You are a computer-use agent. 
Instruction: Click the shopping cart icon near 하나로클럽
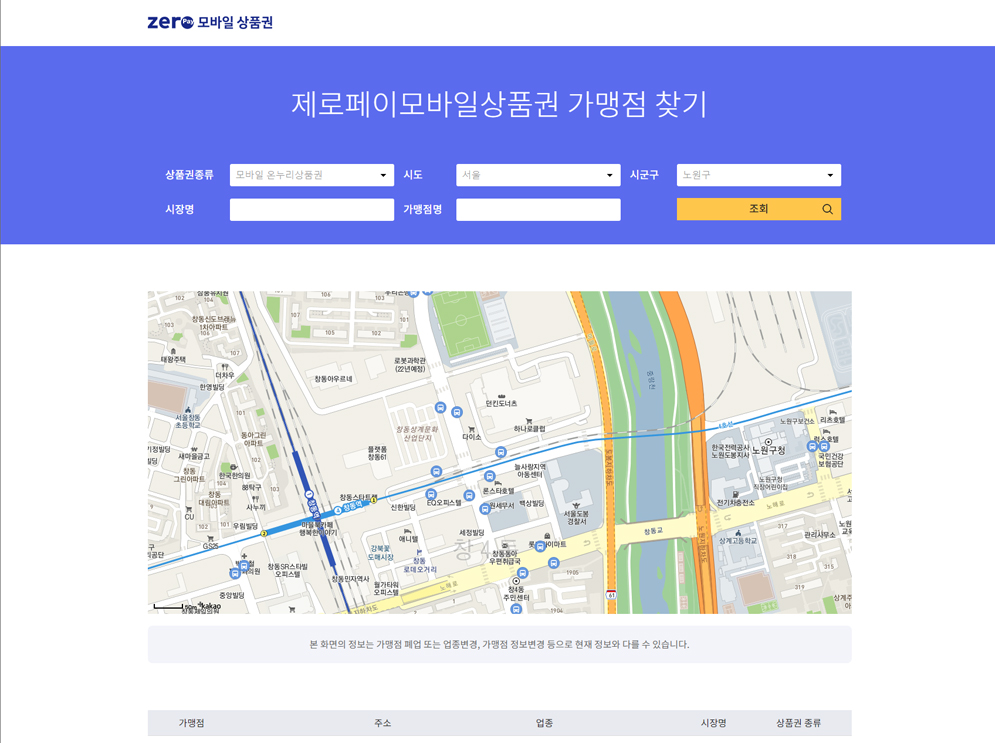point(529,421)
